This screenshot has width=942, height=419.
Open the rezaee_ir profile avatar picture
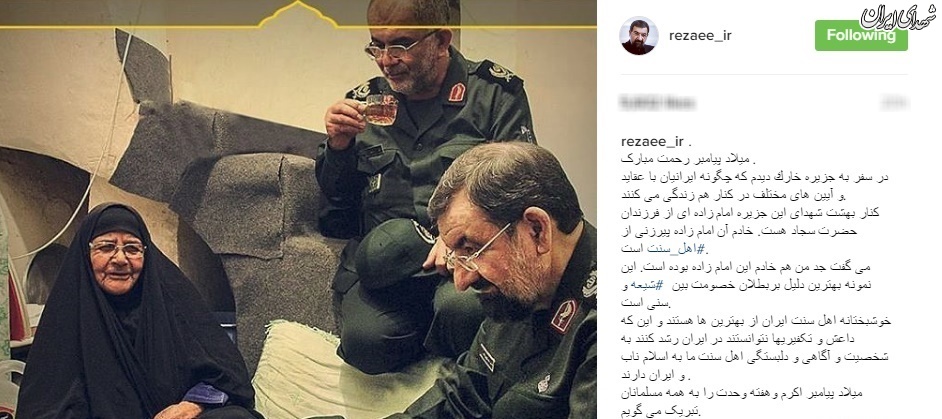639,35
